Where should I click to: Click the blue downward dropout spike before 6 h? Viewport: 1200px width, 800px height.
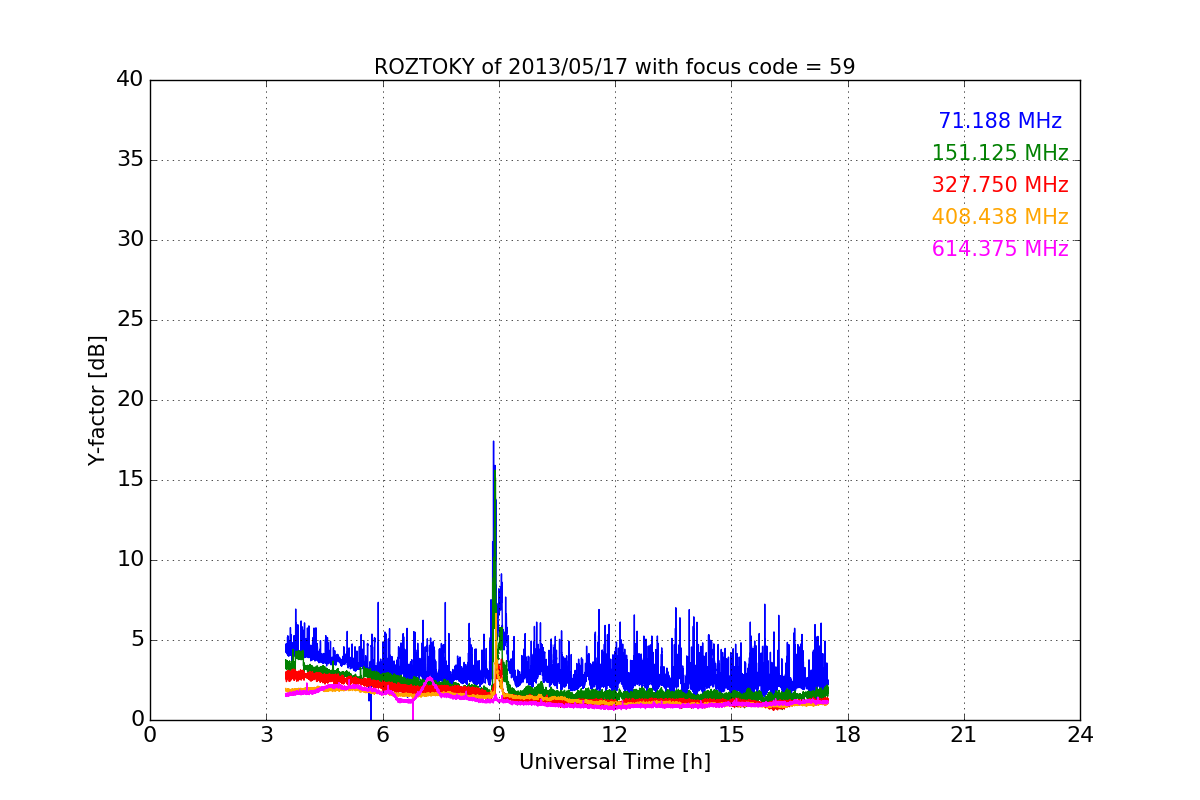370,708
